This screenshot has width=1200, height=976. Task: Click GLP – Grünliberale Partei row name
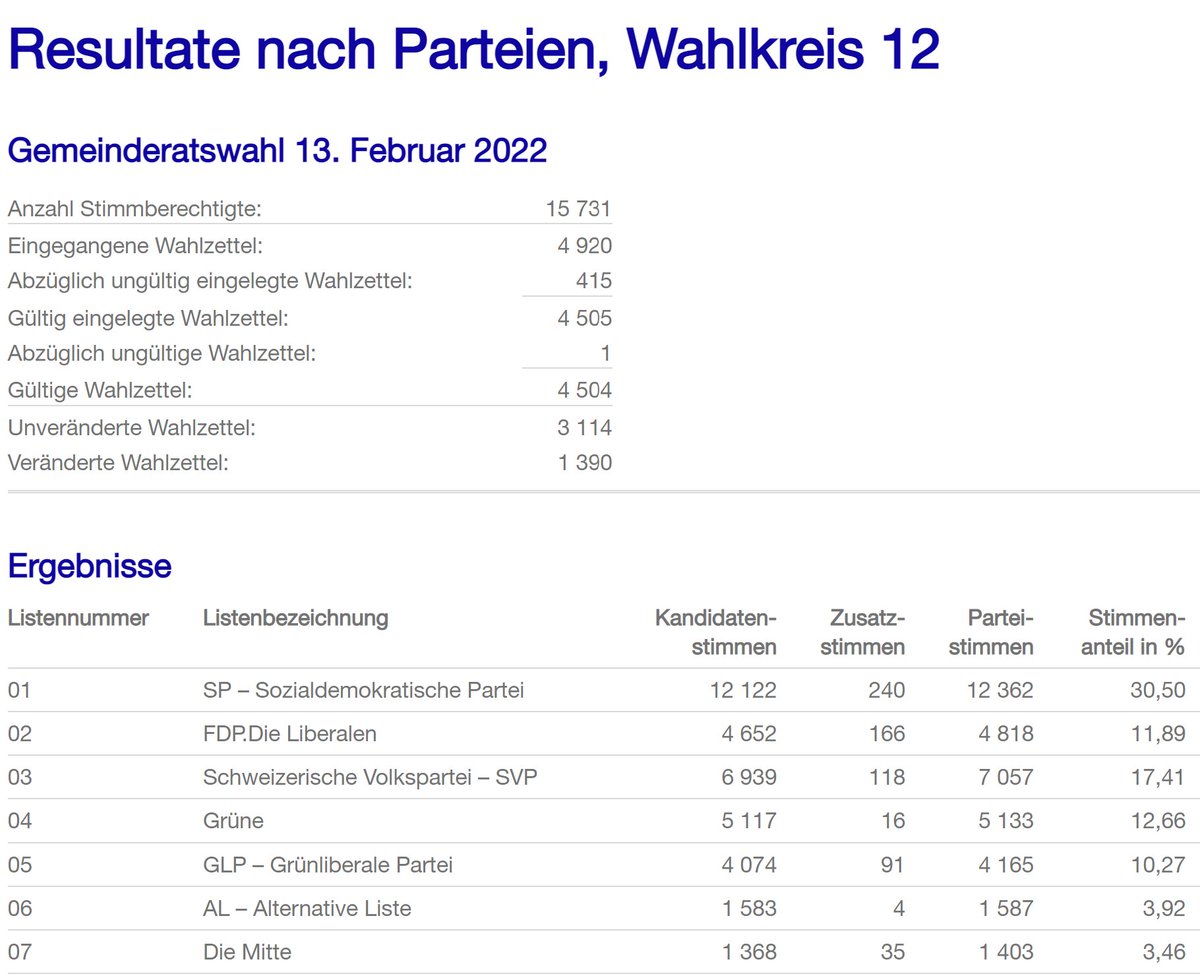pyautogui.click(x=328, y=864)
